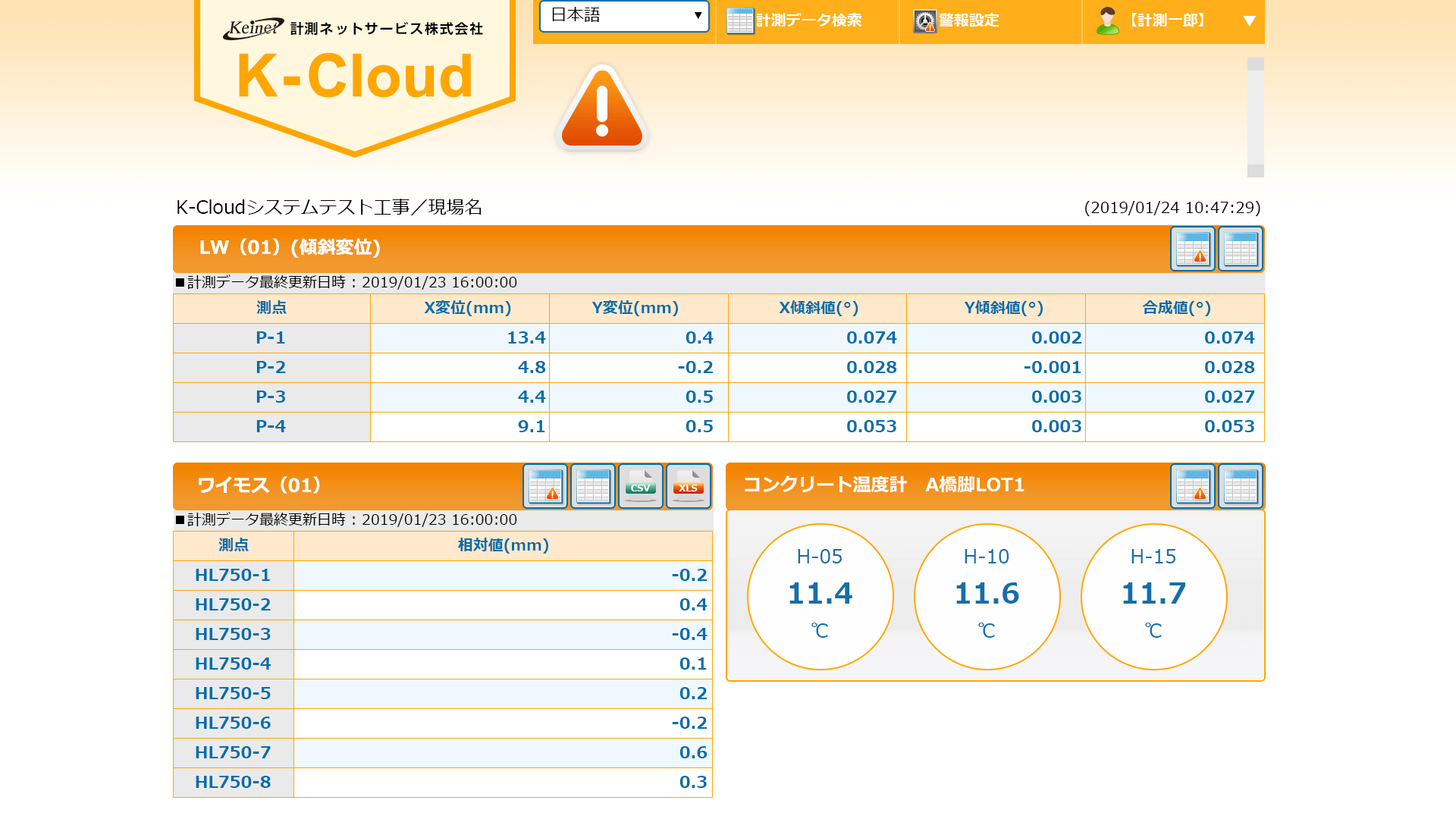Click the alert panel scrollbar track
Screen dimensions: 1456x819
tap(1256, 118)
